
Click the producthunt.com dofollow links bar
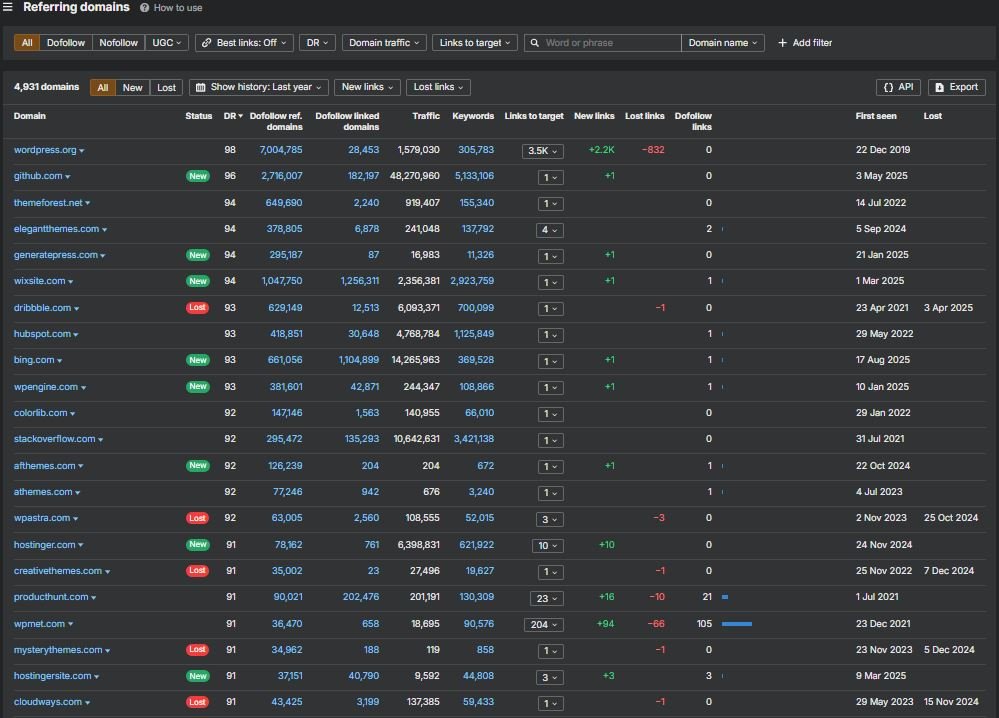click(725, 597)
